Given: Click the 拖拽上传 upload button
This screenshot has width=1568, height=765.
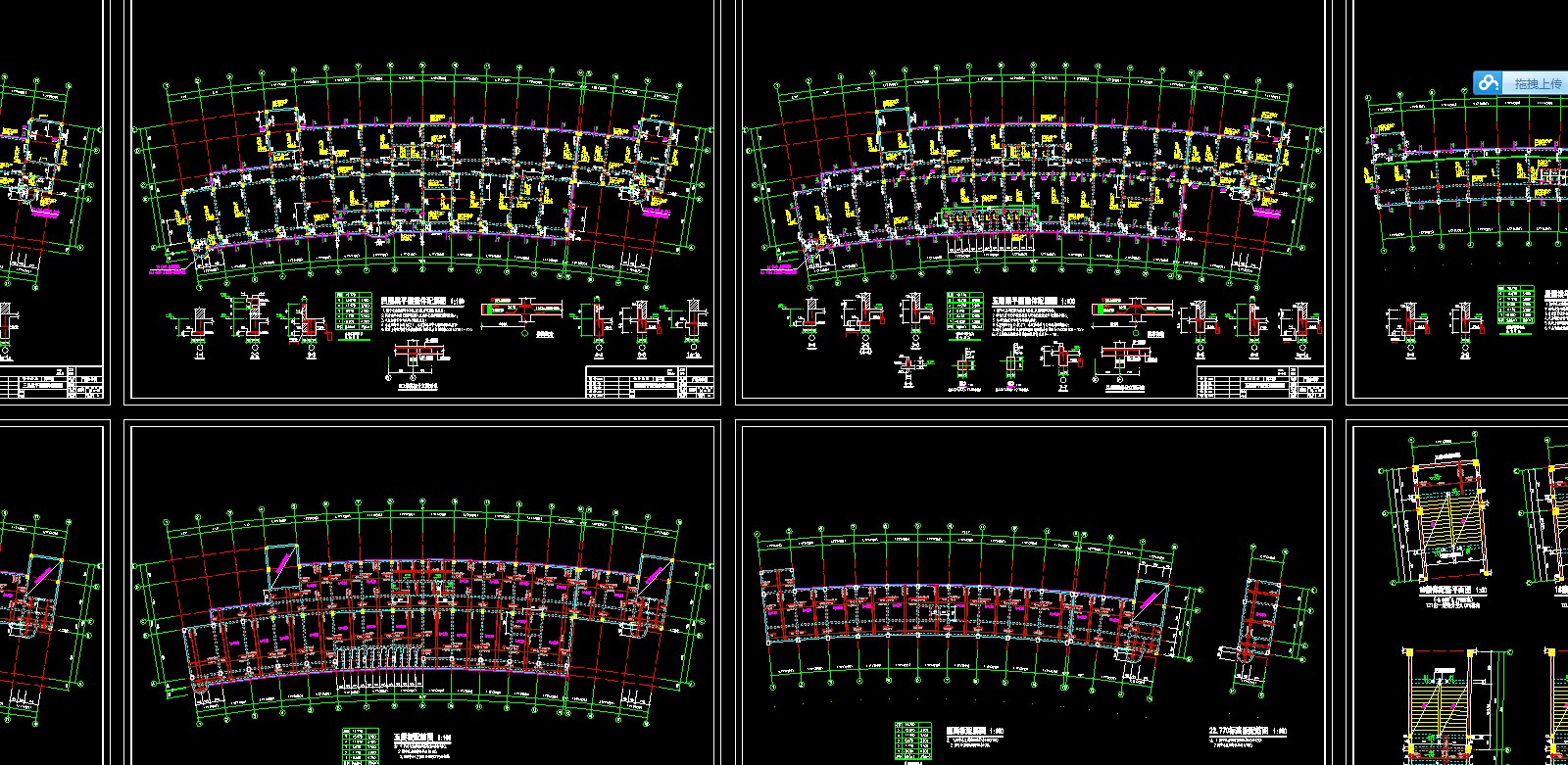Looking at the screenshot, I should (x=1537, y=83).
